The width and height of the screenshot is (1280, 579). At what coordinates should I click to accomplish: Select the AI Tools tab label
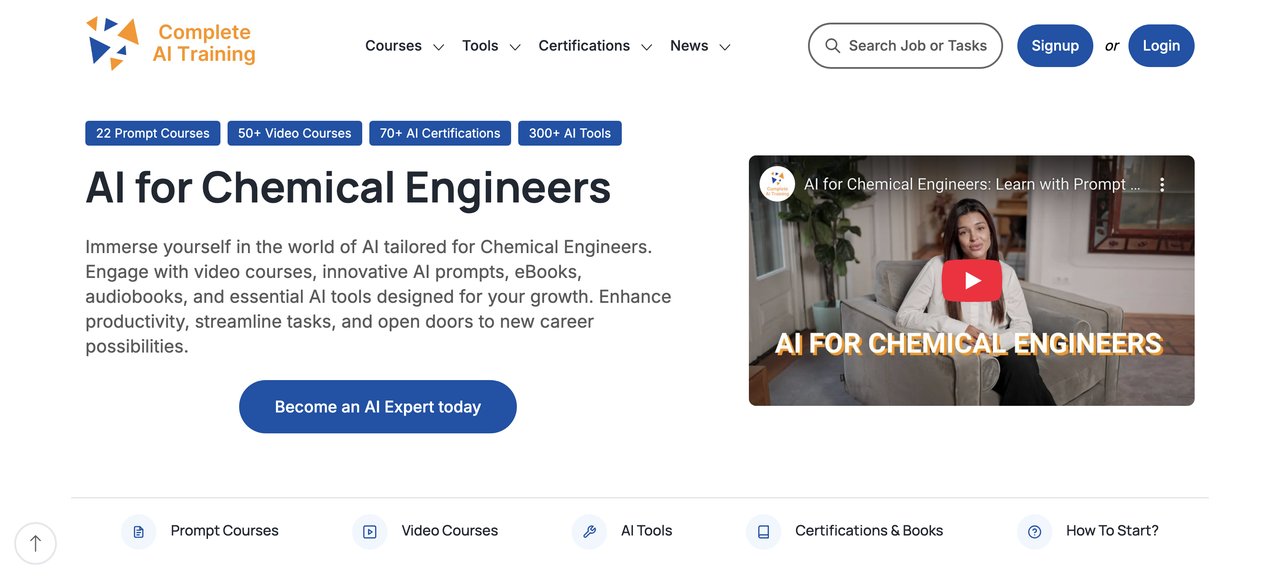pos(647,531)
